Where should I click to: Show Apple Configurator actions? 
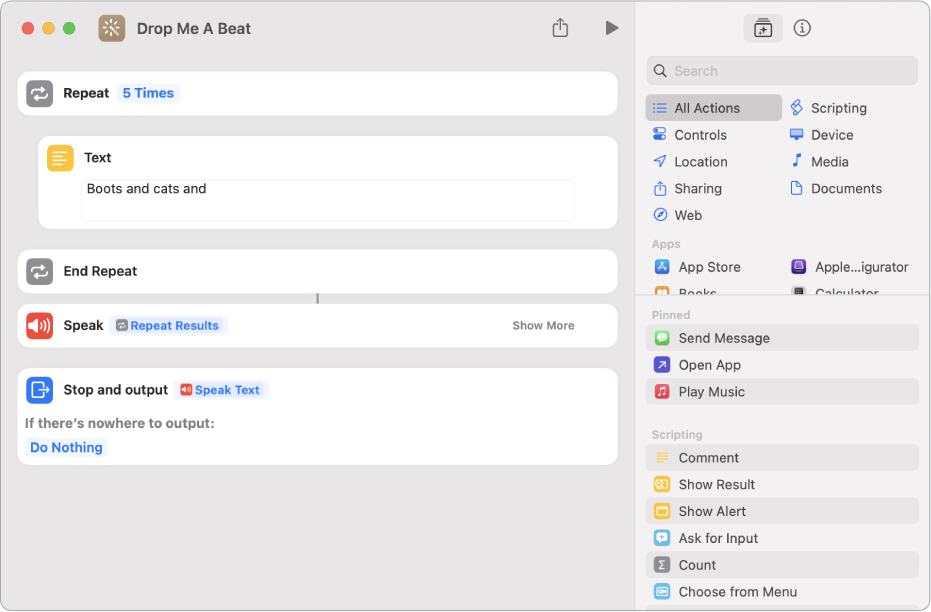(850, 267)
